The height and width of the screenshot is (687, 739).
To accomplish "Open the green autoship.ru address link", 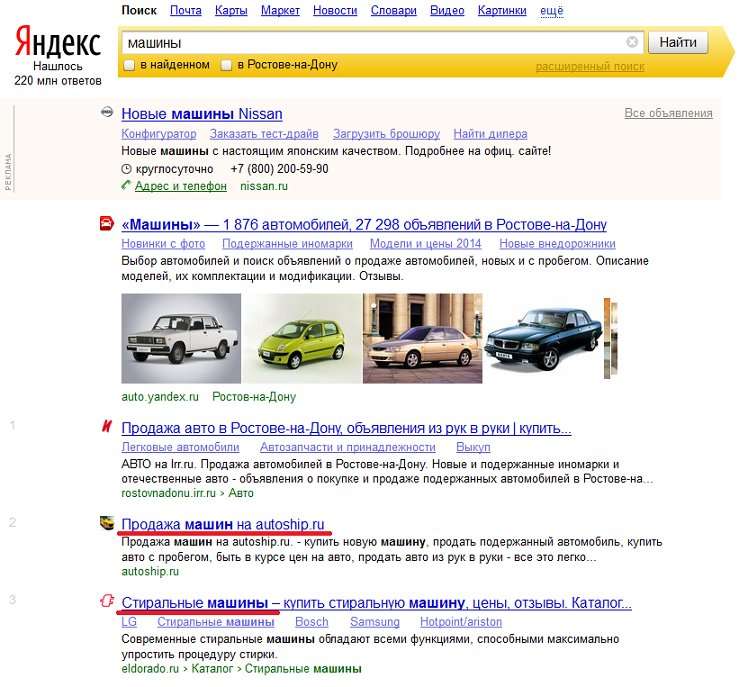I will 150,572.
